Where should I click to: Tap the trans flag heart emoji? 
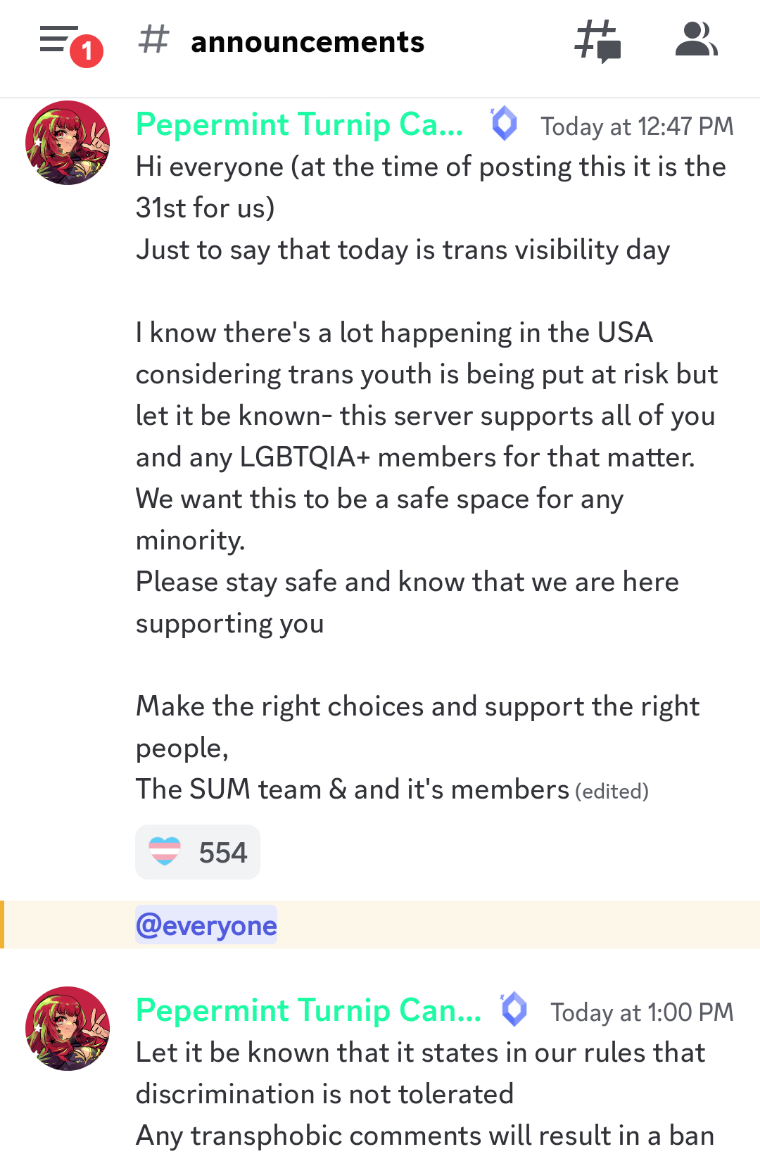coord(165,852)
